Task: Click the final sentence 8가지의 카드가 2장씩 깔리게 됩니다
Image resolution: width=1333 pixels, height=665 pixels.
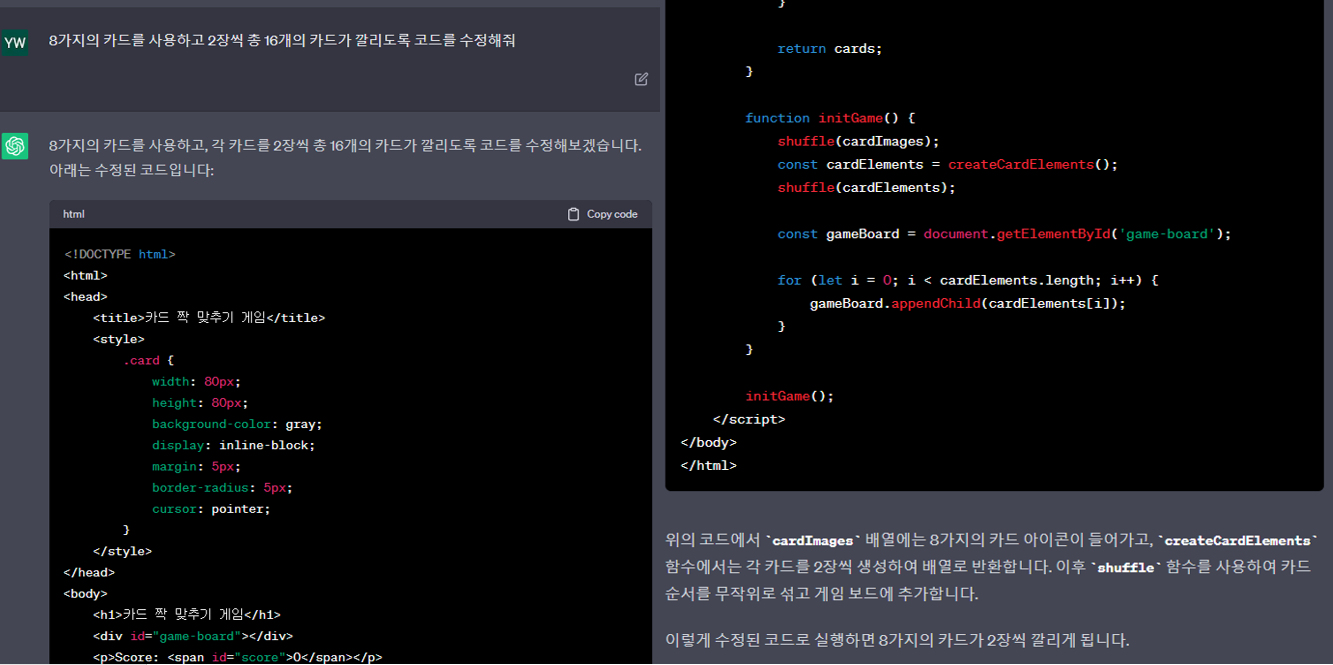Action: click(1004, 640)
